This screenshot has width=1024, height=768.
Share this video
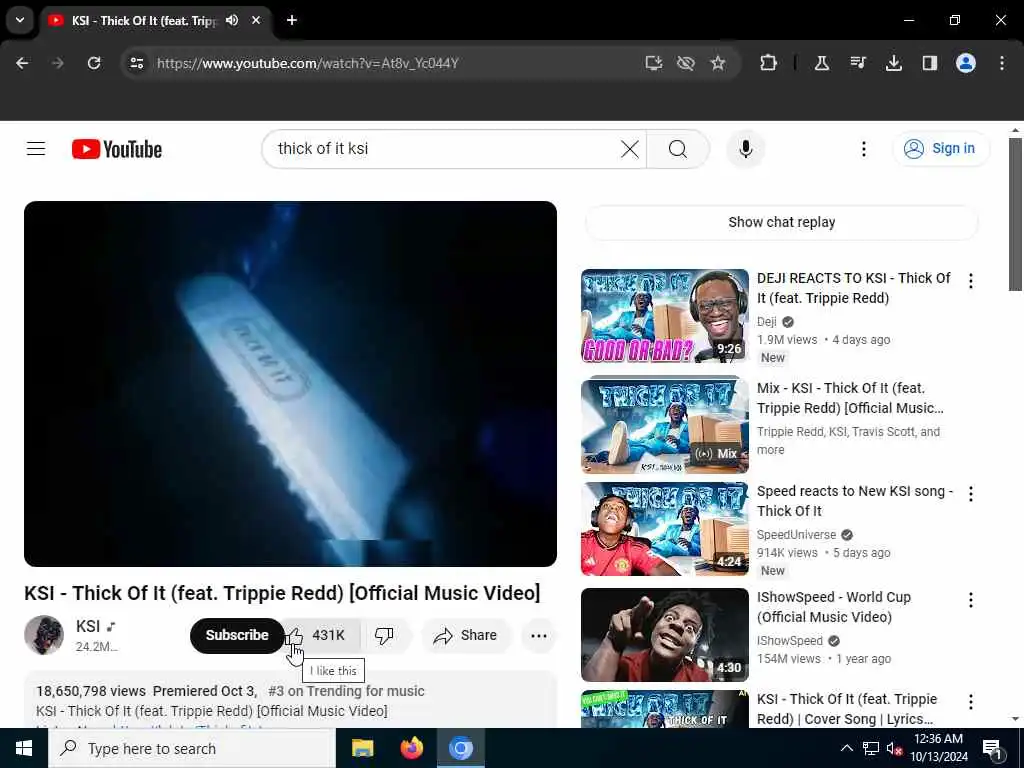point(466,635)
